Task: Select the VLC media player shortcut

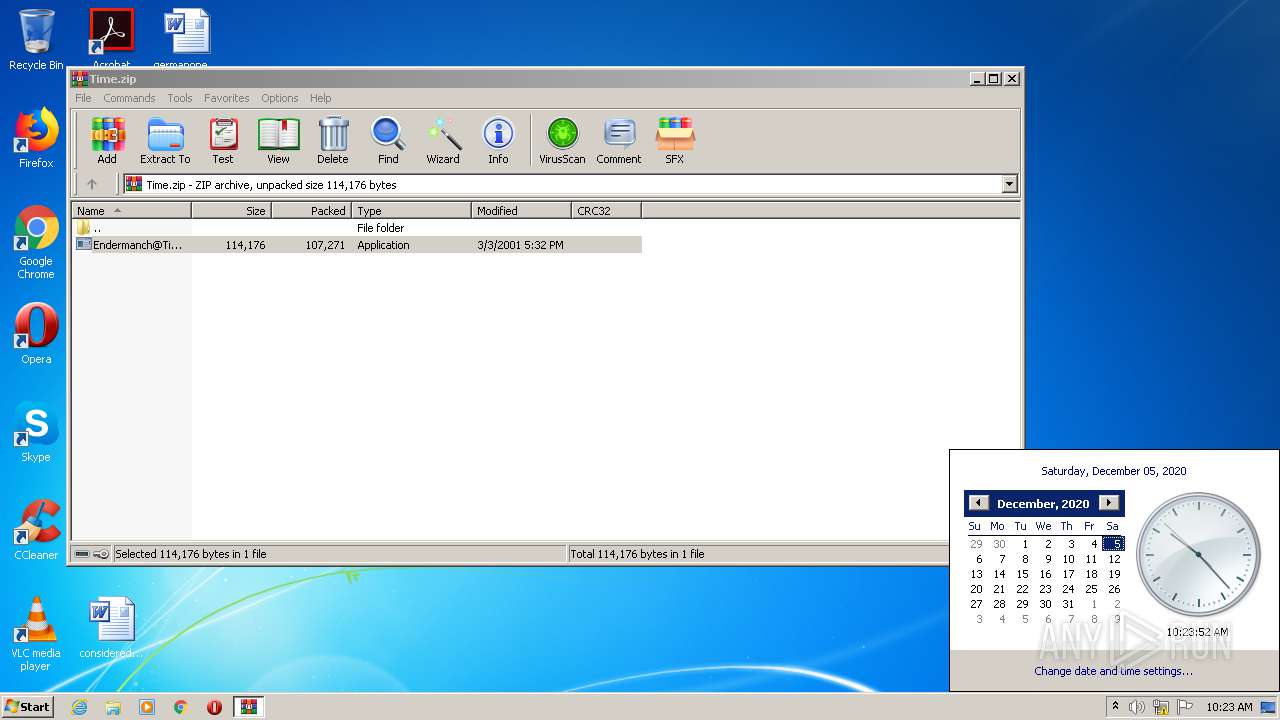Action: (36, 634)
